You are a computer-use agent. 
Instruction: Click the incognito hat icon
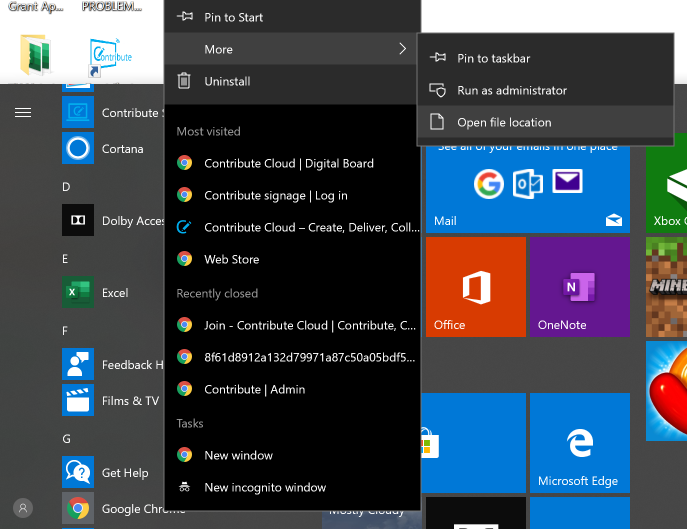point(184,487)
